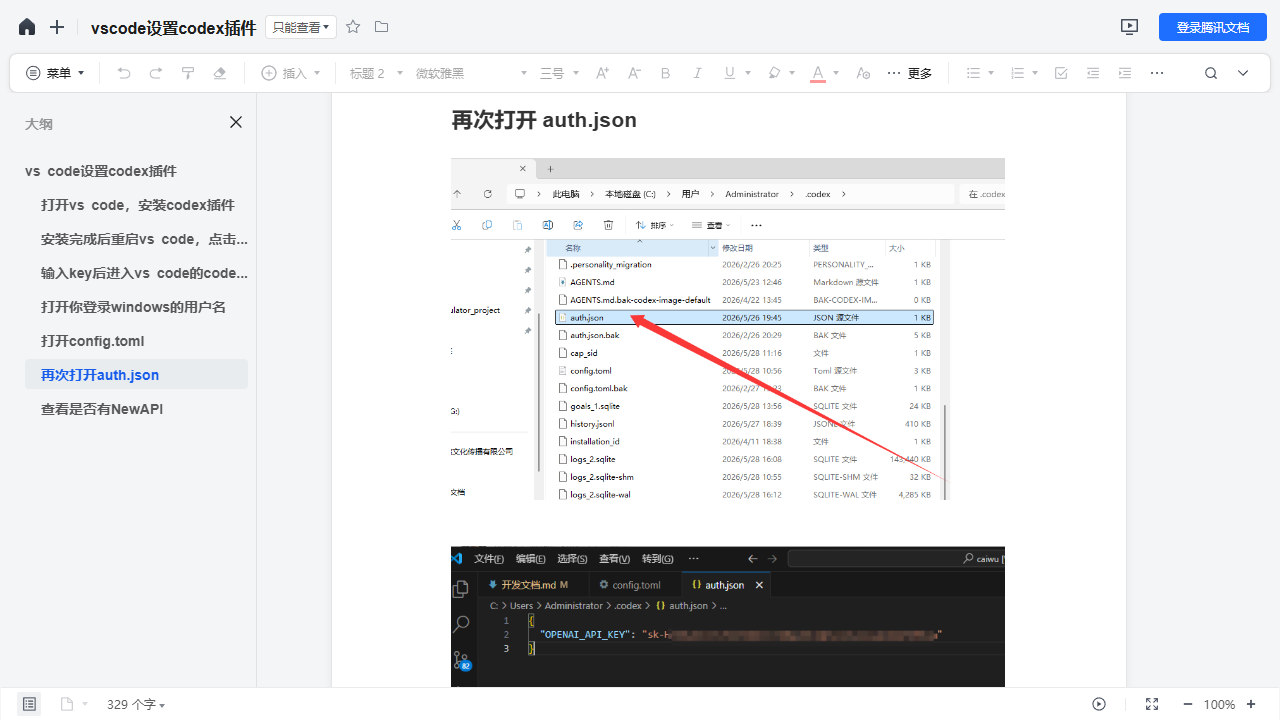Zoom in with the plus button

pyautogui.click(x=1251, y=704)
